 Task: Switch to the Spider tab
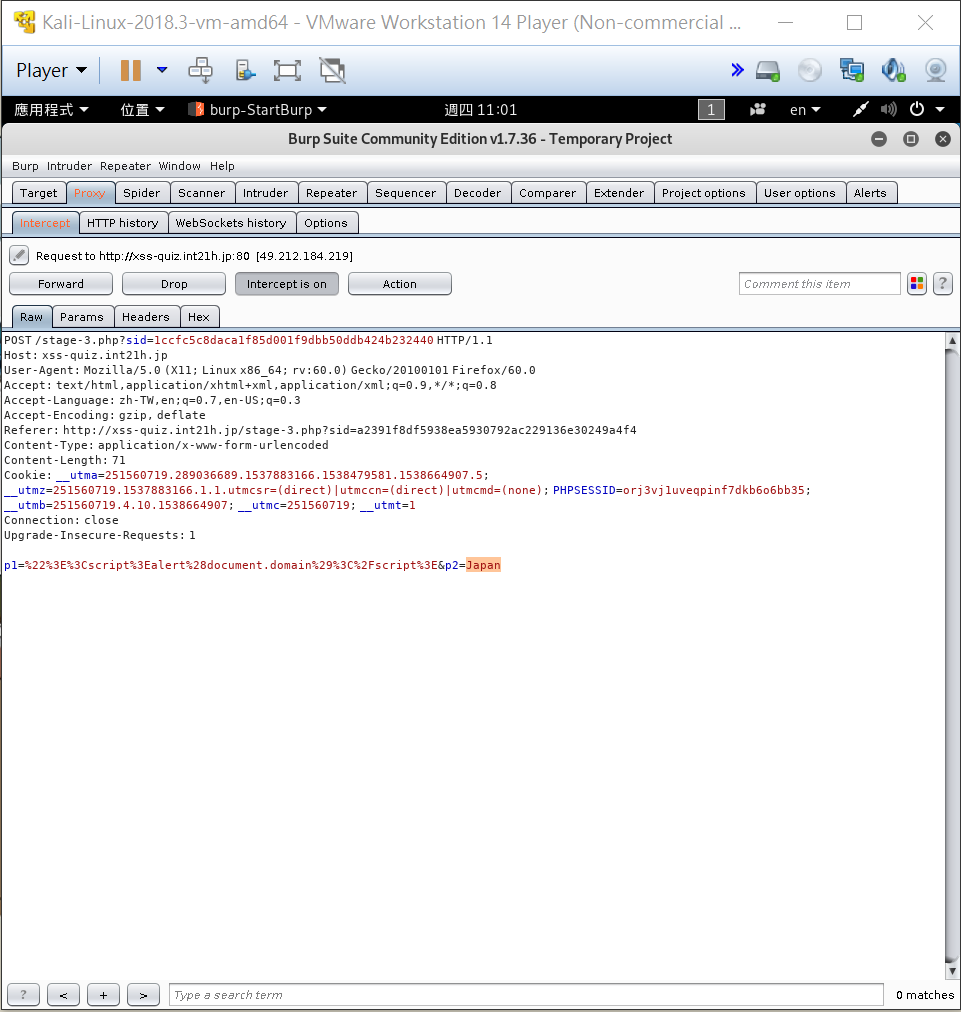(x=141, y=193)
